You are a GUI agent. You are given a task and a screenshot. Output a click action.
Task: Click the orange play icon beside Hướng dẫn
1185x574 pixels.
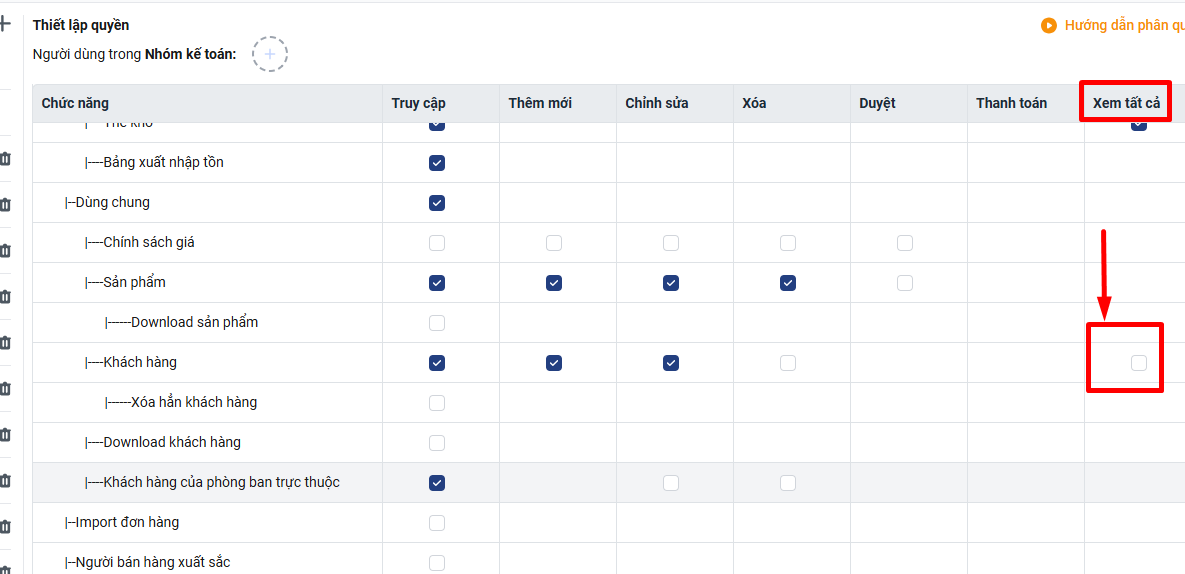[1049, 26]
